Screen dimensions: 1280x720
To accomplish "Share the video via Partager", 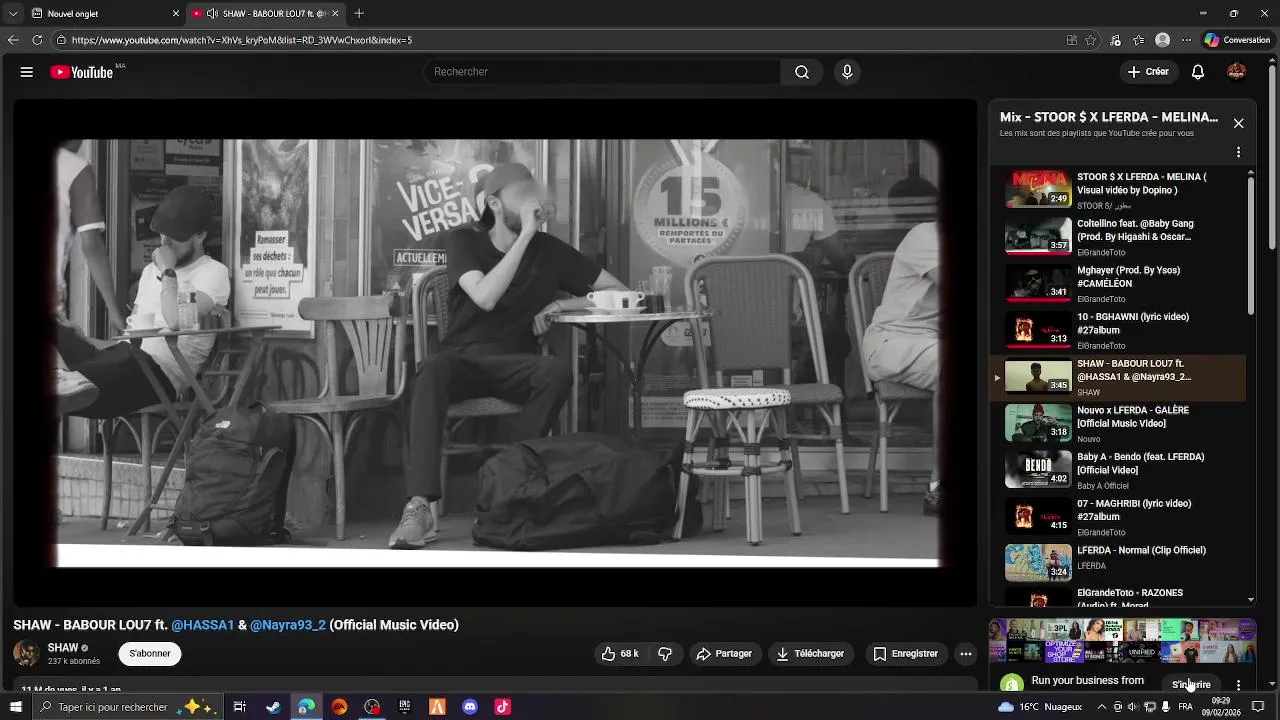I will pos(723,654).
